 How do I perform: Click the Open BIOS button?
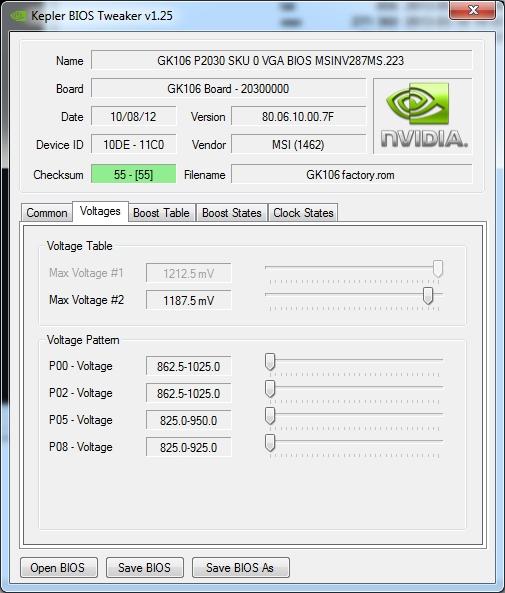[59, 568]
